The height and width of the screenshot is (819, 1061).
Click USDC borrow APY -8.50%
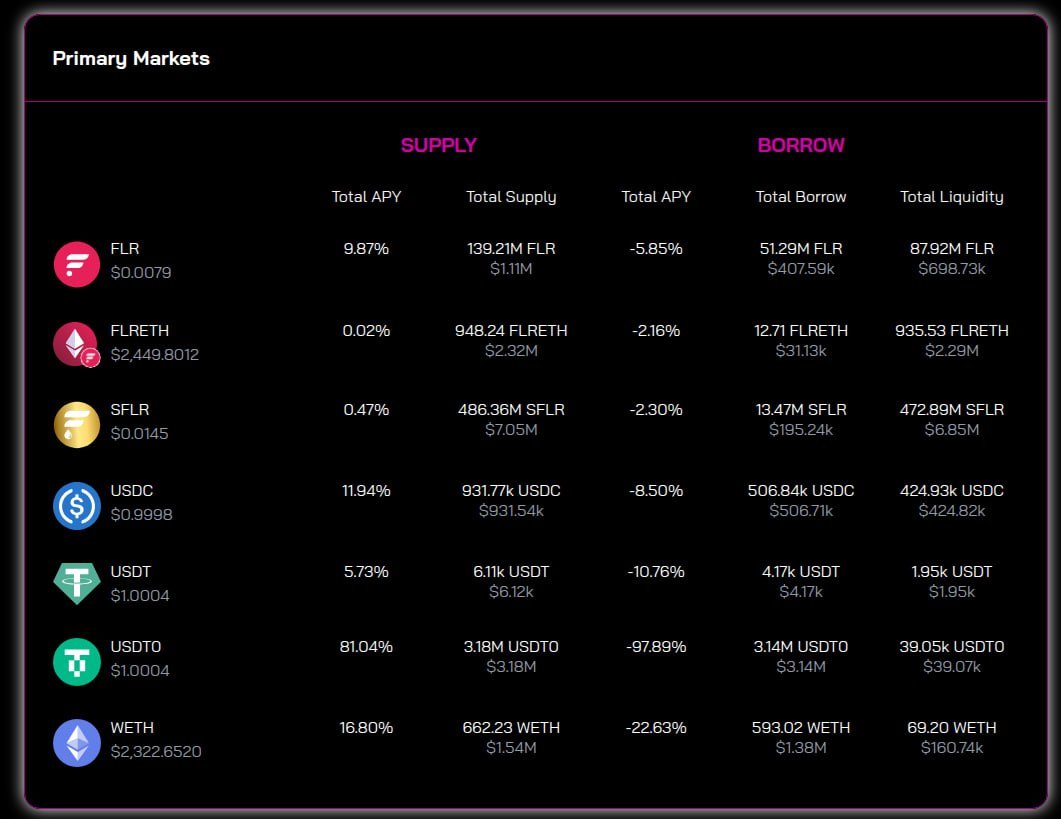(656, 490)
